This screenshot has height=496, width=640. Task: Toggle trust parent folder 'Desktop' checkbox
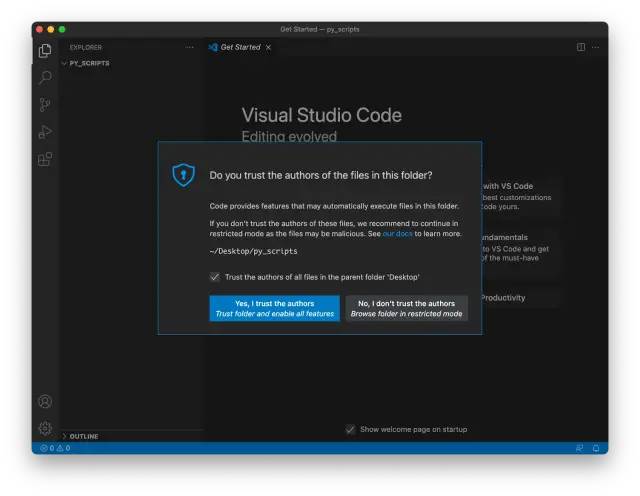(x=215, y=277)
